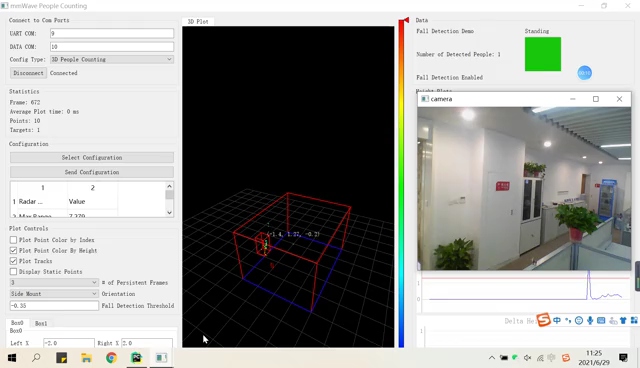Screen dimensions: 640x368
Task: Enable Plot Point Color by Index checkbox
Action: [x=13, y=240]
